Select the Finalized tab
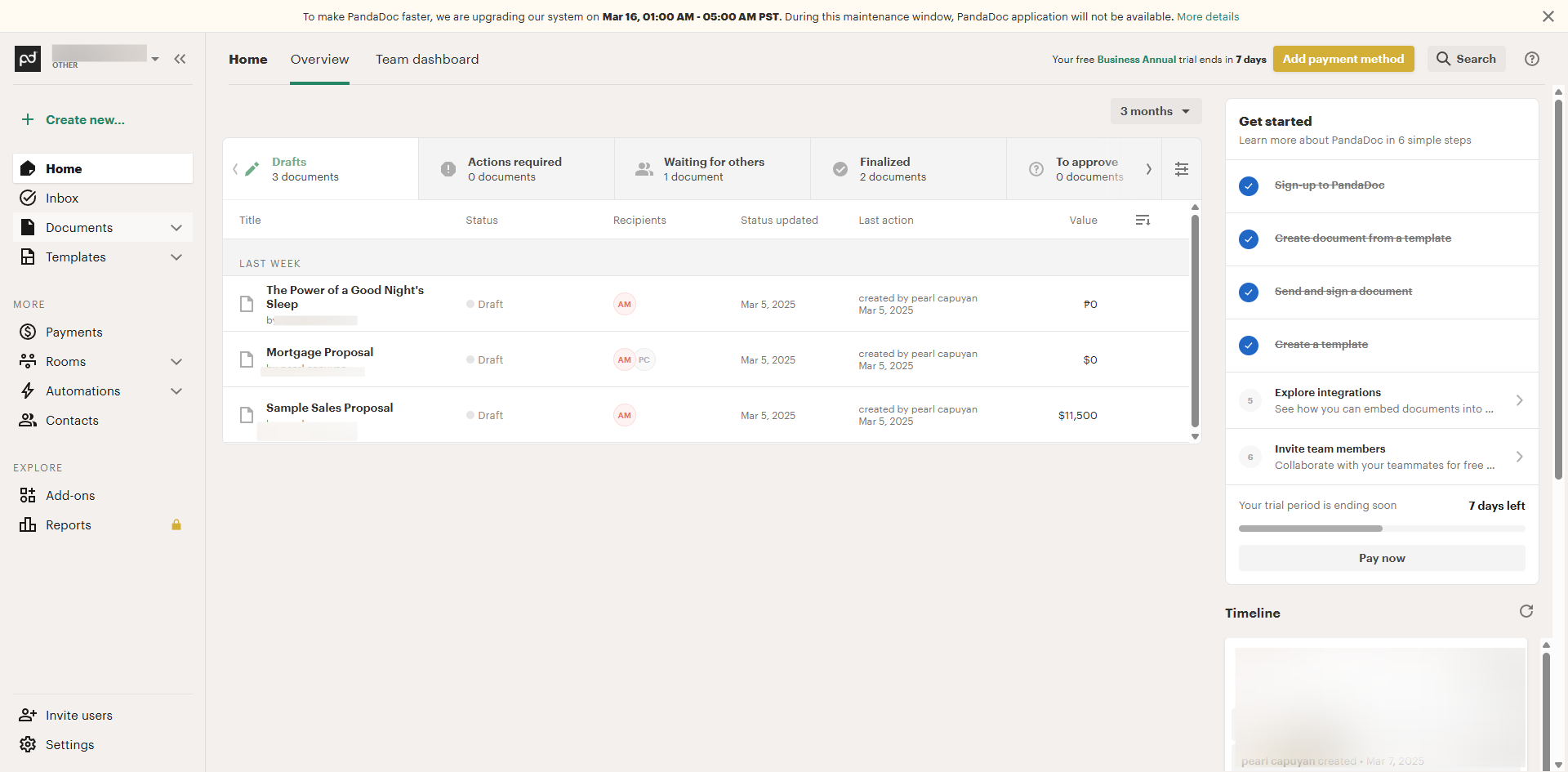 (x=909, y=169)
